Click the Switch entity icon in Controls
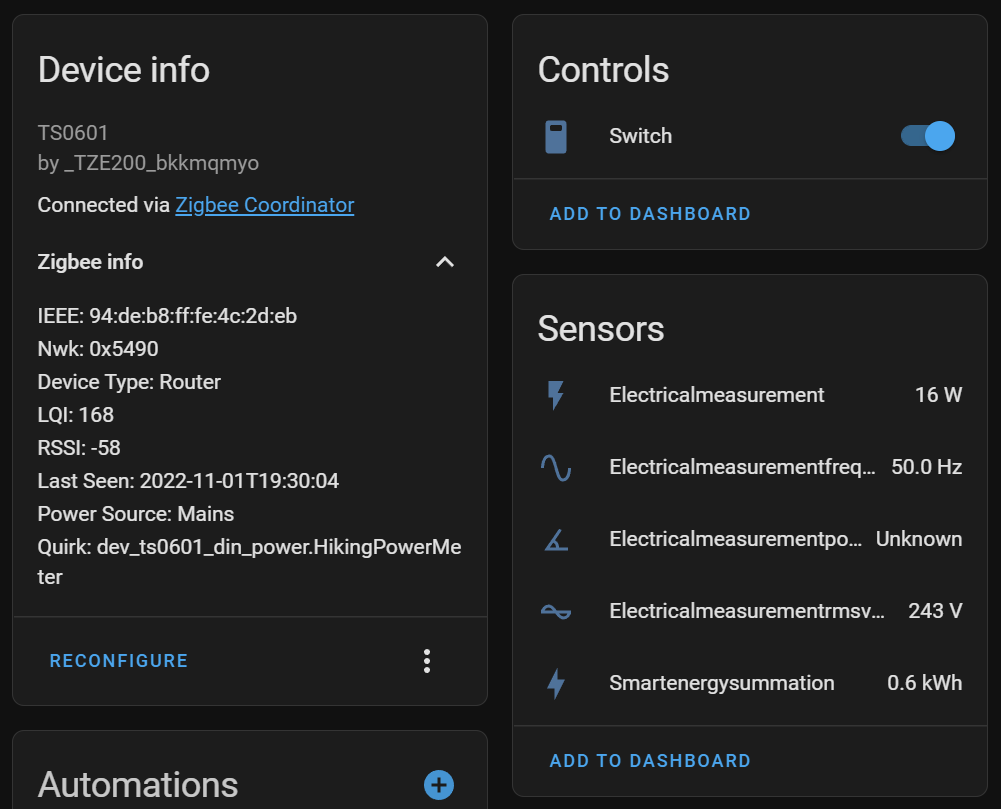The image size is (1001, 809). [556, 135]
